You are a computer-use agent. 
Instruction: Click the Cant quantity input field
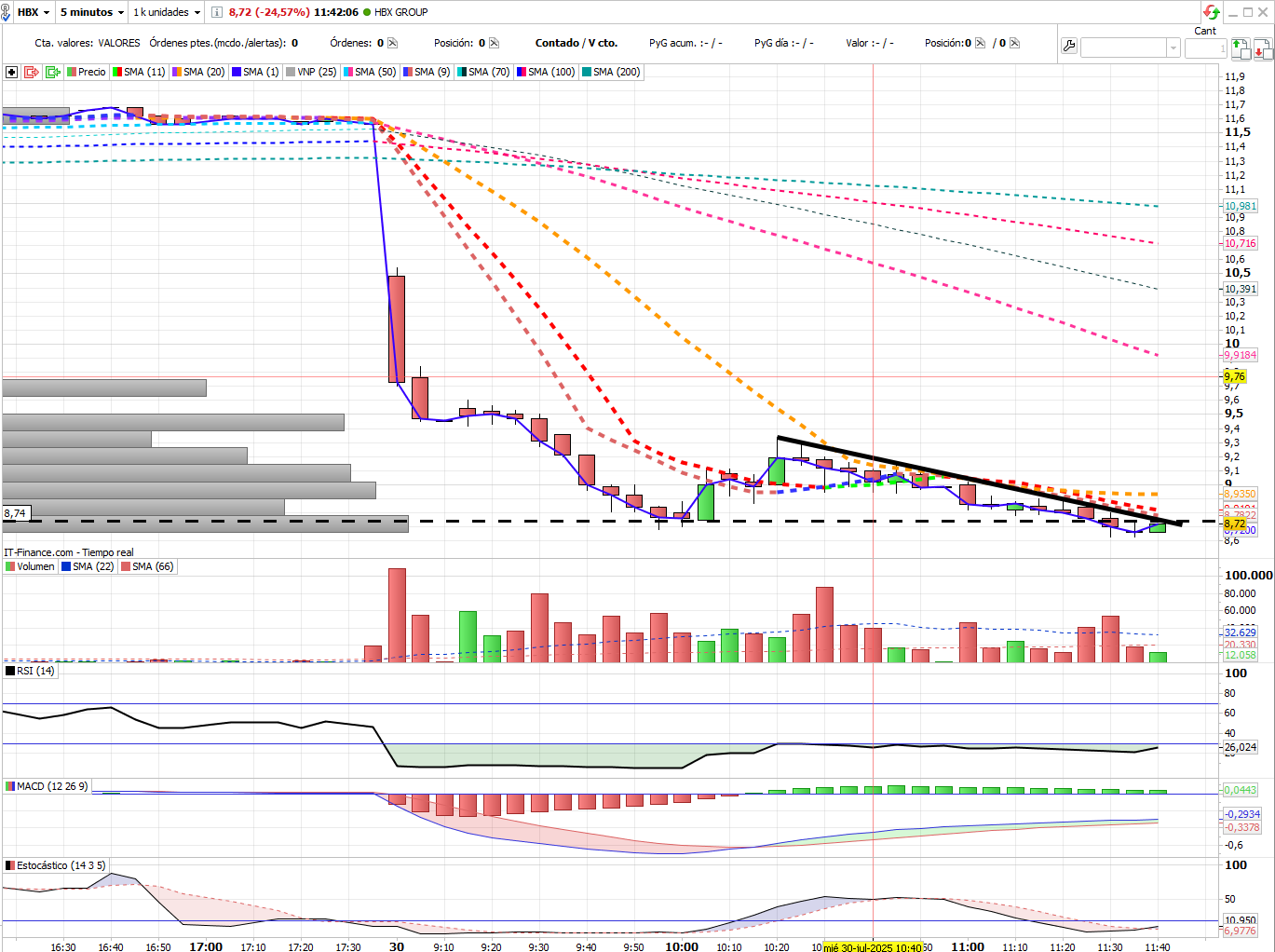tap(1205, 48)
